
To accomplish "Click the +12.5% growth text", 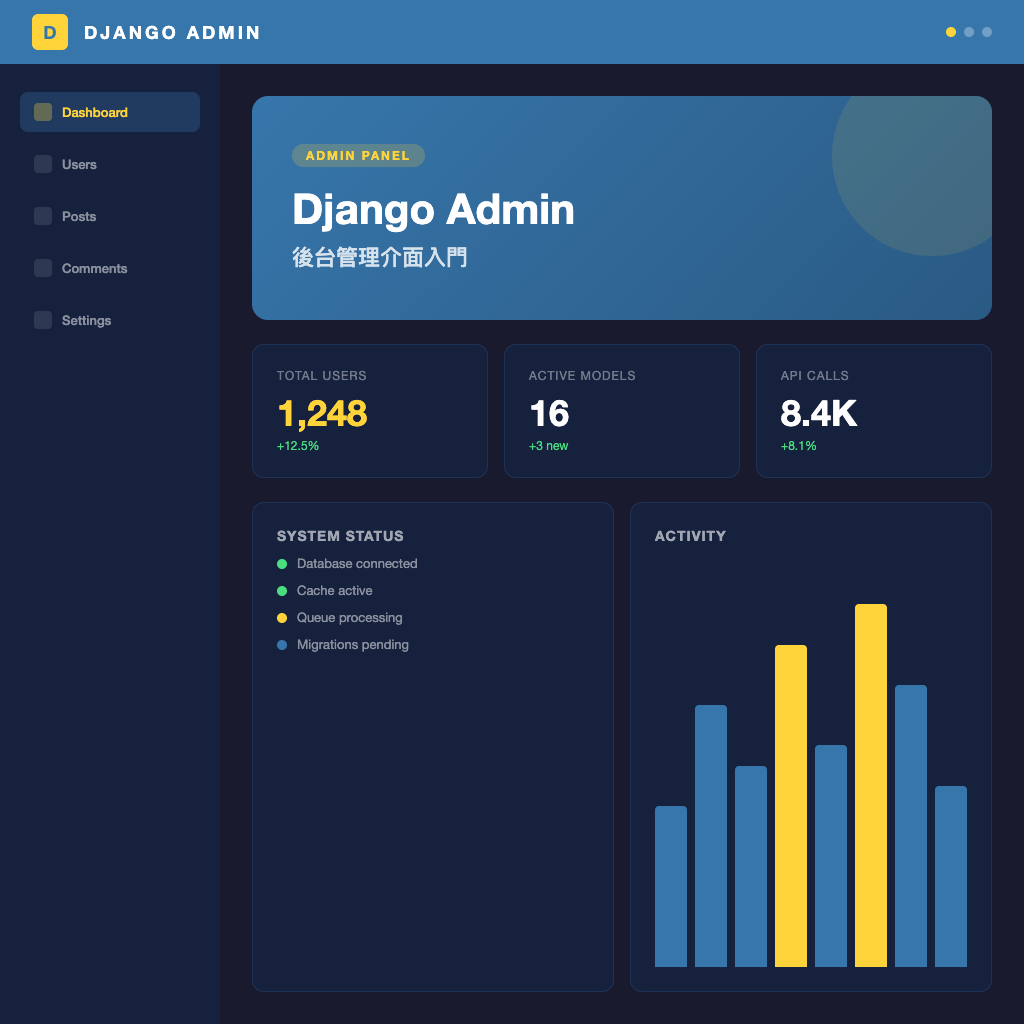I will [x=298, y=446].
